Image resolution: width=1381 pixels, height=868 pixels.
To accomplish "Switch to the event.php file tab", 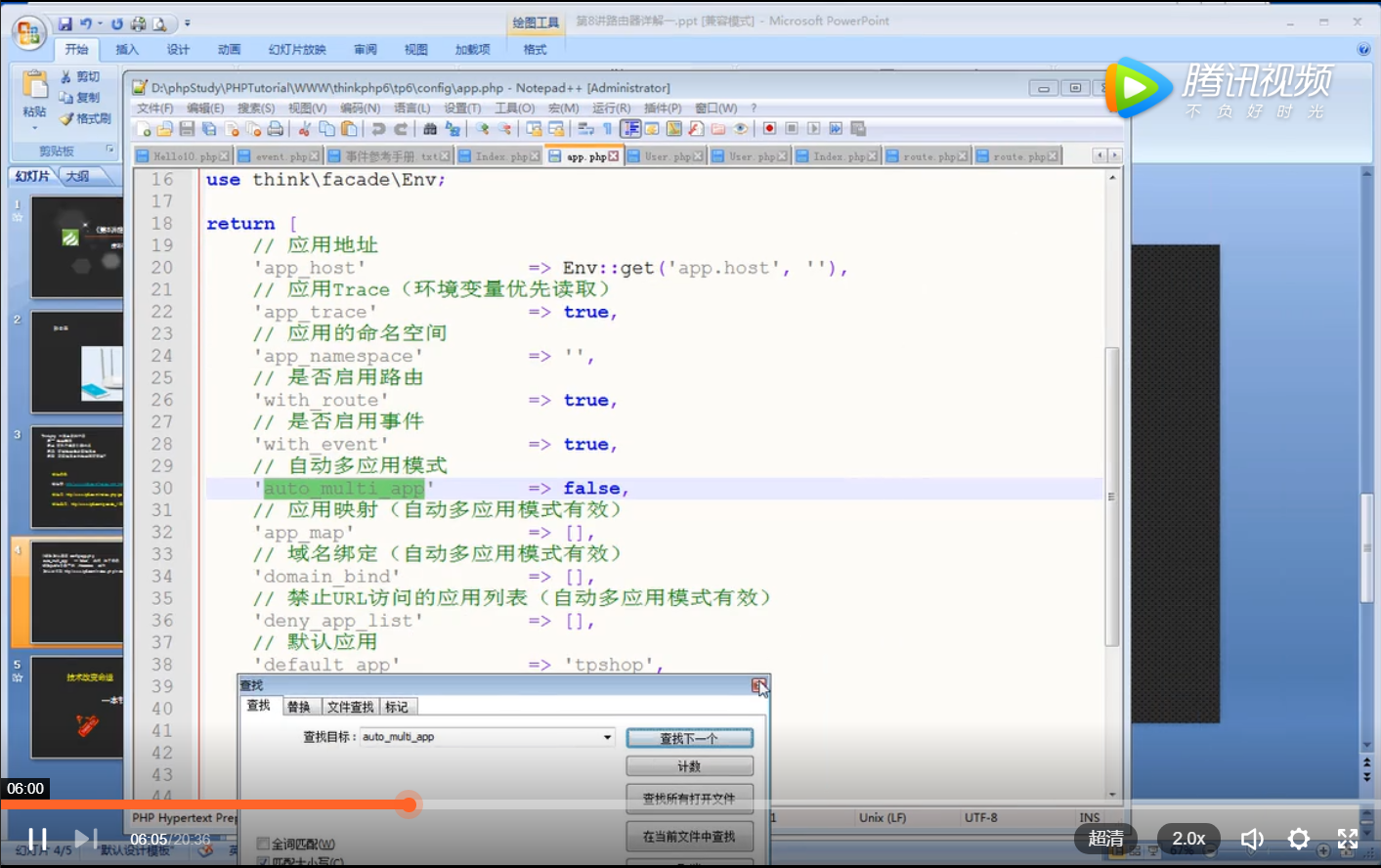I will click(279, 156).
